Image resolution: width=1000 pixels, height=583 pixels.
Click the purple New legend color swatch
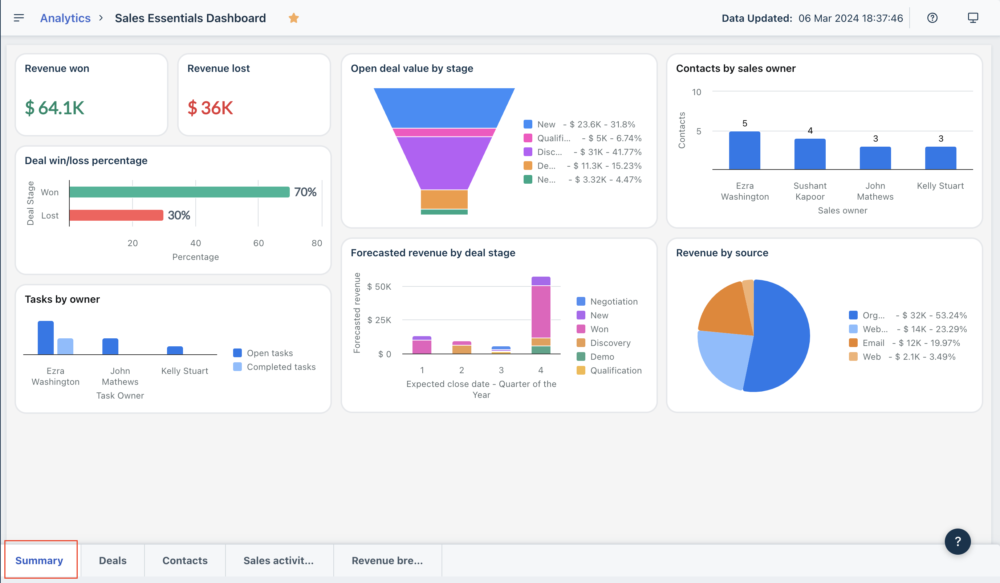(x=581, y=315)
